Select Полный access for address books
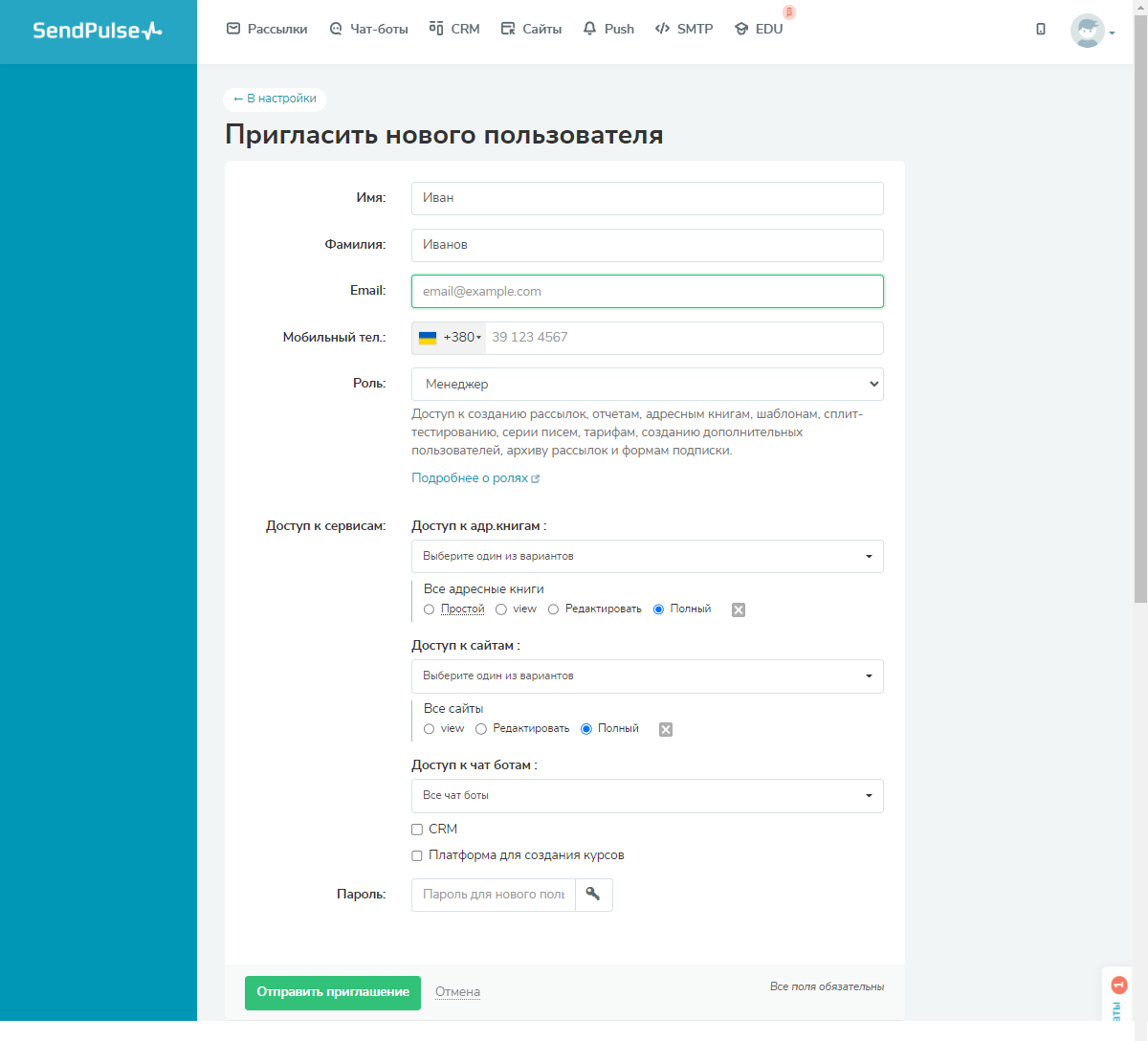This screenshot has height=1041, width=1148. click(658, 609)
